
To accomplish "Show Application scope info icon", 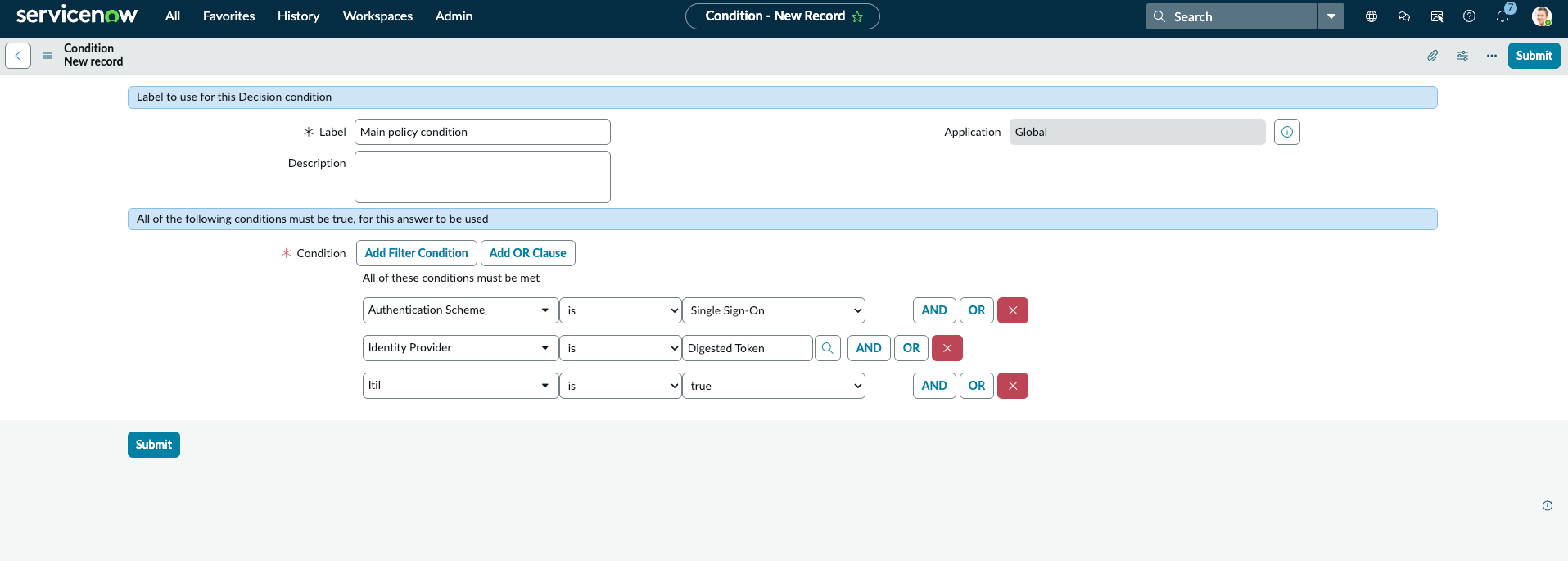I will (1287, 132).
